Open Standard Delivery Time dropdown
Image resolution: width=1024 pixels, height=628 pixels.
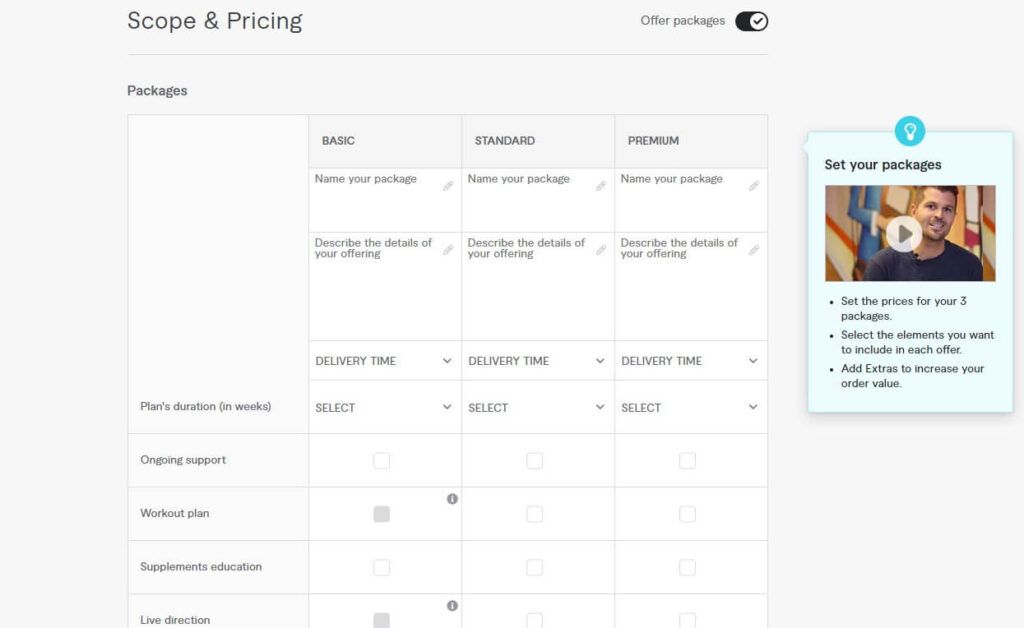tap(537, 361)
